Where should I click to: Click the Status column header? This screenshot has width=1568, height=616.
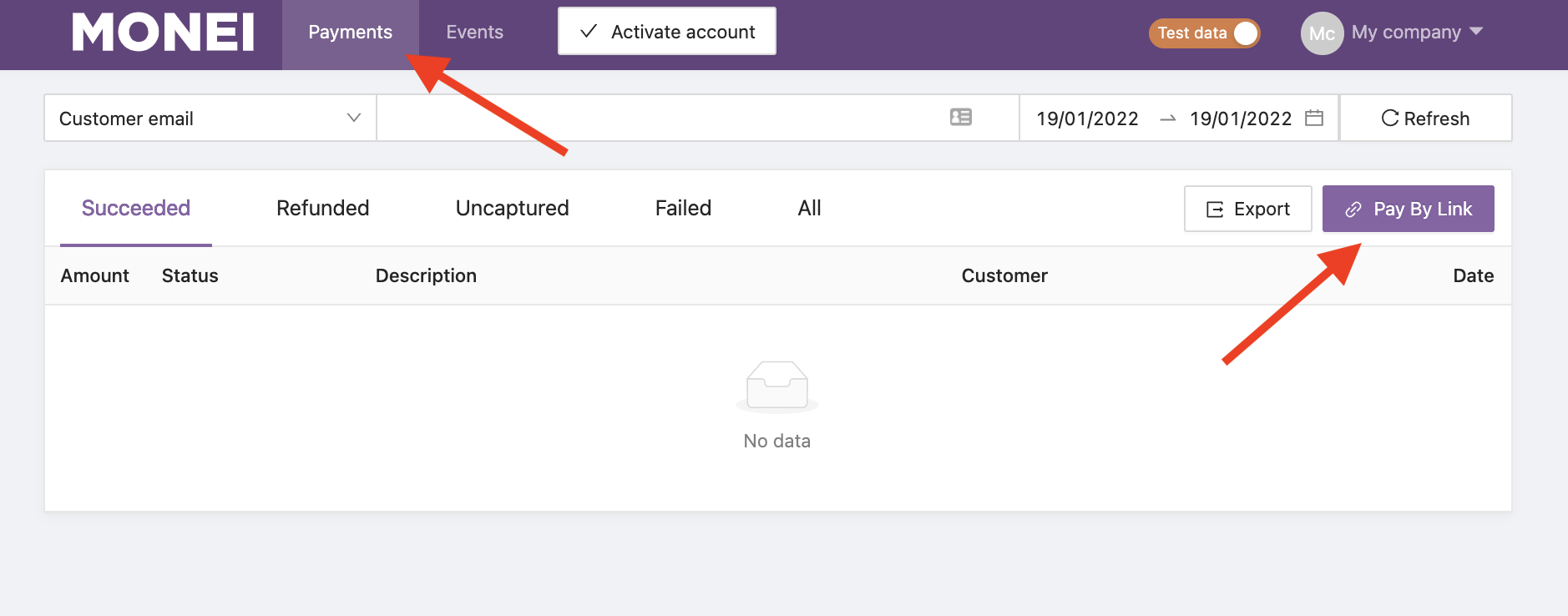(190, 276)
